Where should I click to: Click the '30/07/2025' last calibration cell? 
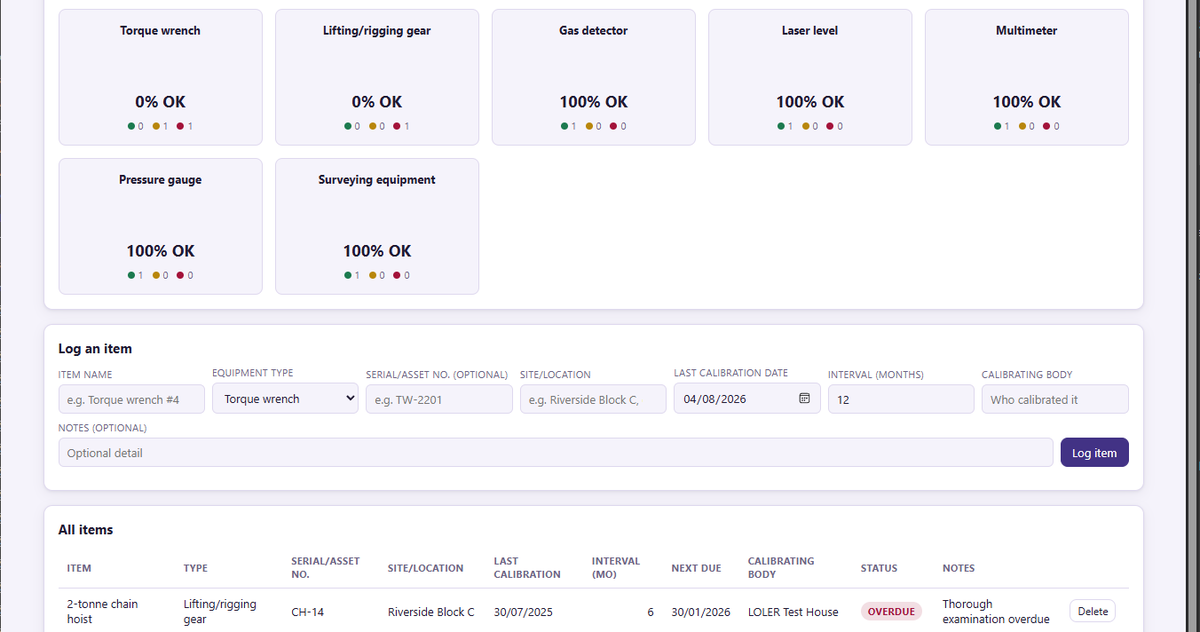coord(523,612)
